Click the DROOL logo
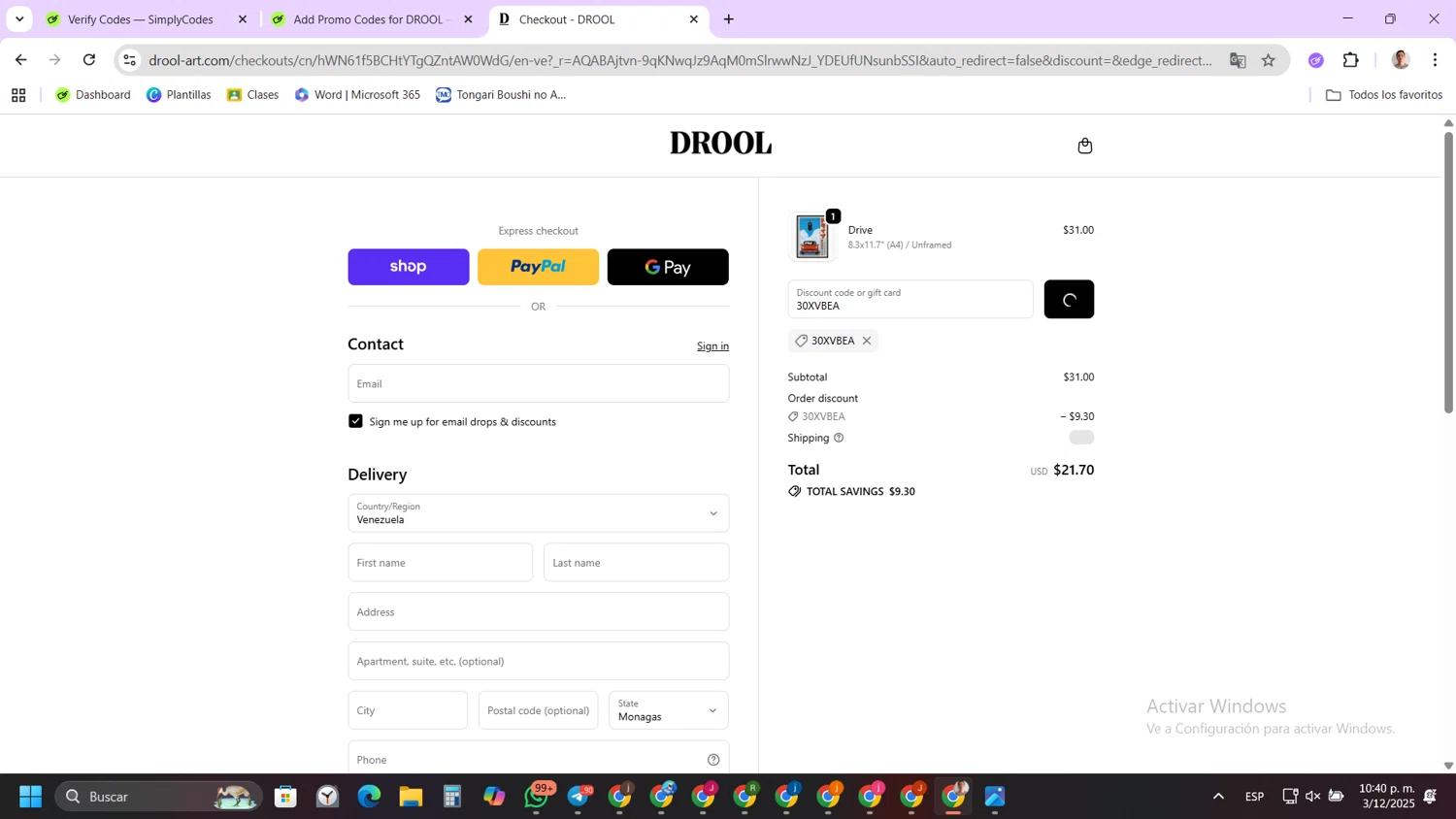1456x819 pixels. [721, 144]
